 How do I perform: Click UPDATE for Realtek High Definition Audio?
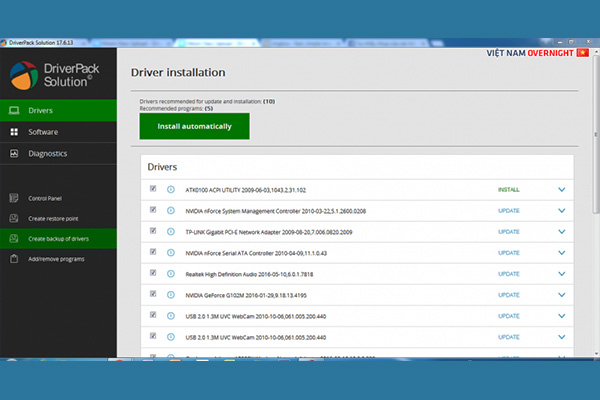coord(509,274)
